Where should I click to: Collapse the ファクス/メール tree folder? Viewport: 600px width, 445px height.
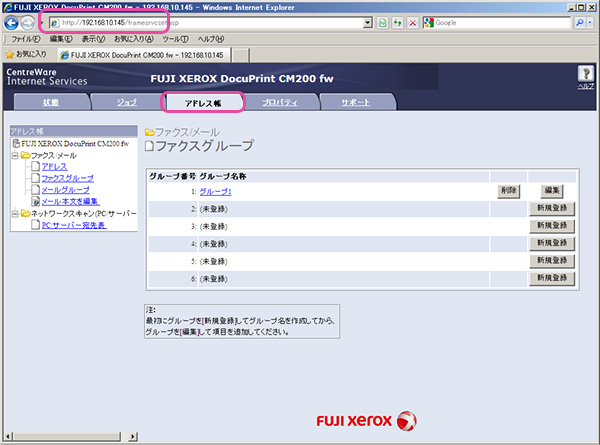(x=13, y=156)
